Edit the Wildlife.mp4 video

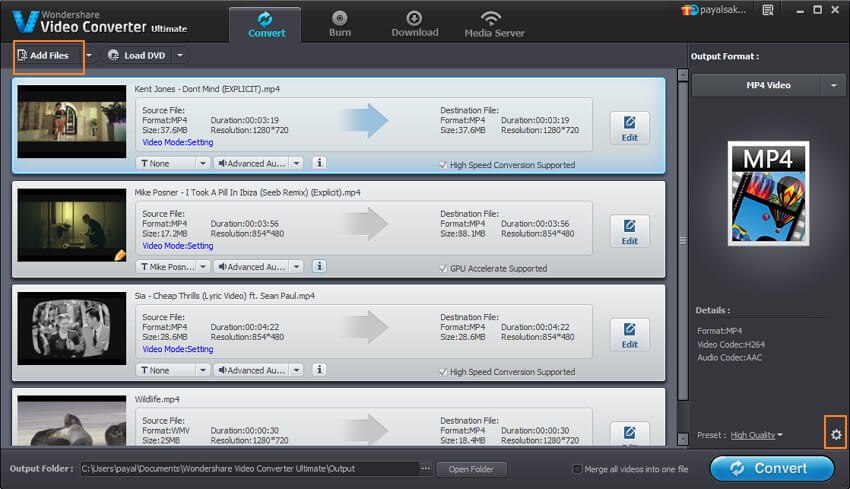pos(629,434)
